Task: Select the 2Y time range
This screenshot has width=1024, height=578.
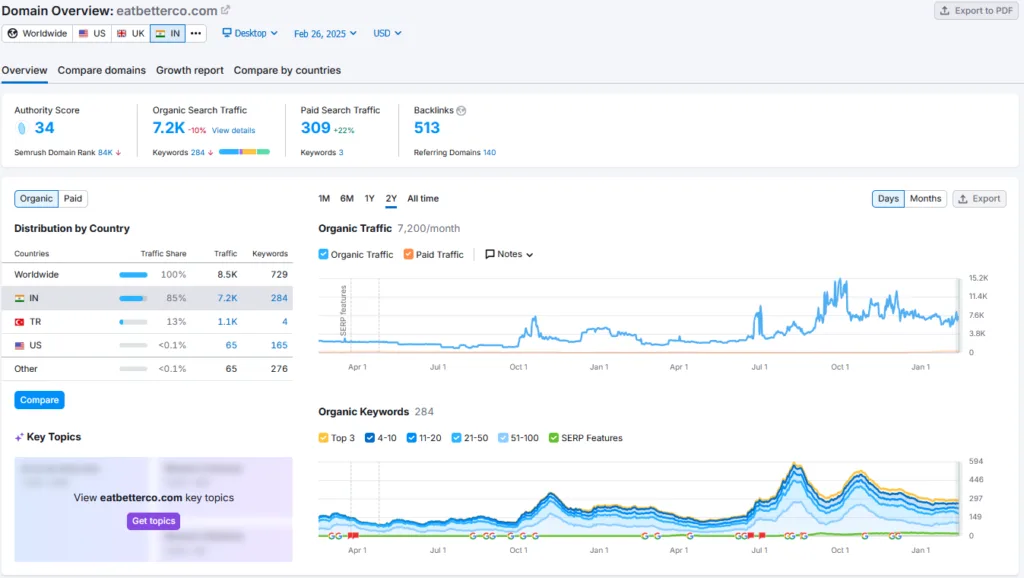Action: coord(391,199)
